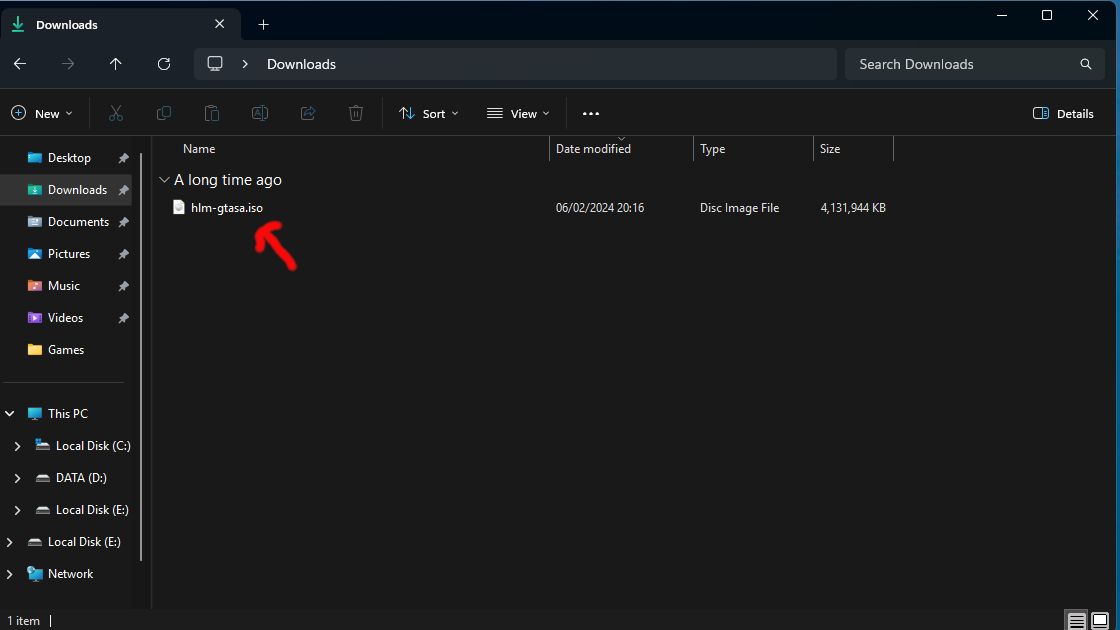Unpin Desktop via its pin icon
The width and height of the screenshot is (1120, 630).
124,158
